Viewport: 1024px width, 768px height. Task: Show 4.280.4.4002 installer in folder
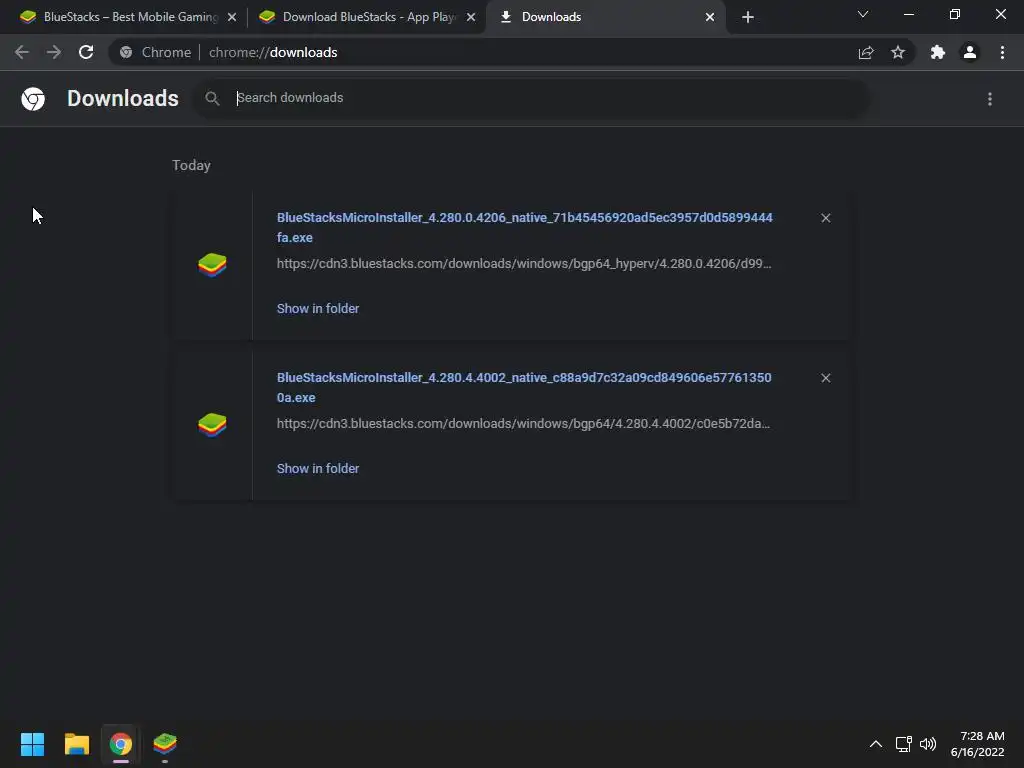(x=318, y=468)
